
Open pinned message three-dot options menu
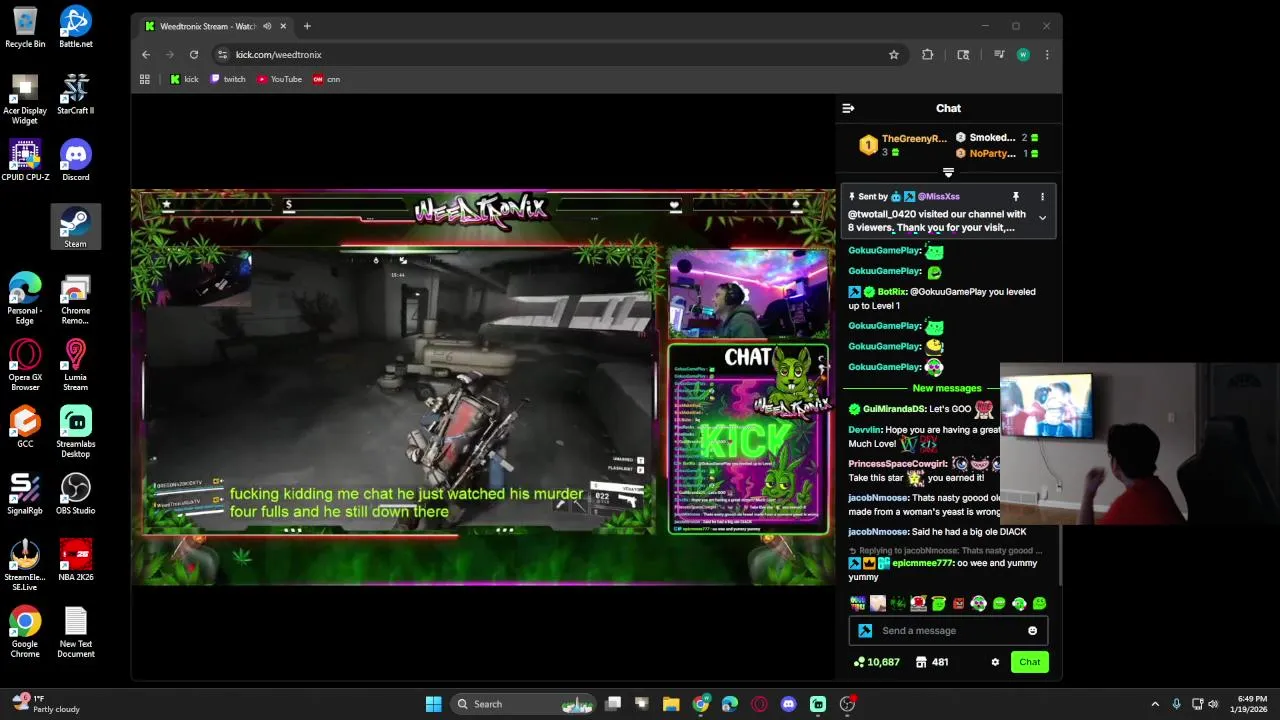[x=1042, y=197]
